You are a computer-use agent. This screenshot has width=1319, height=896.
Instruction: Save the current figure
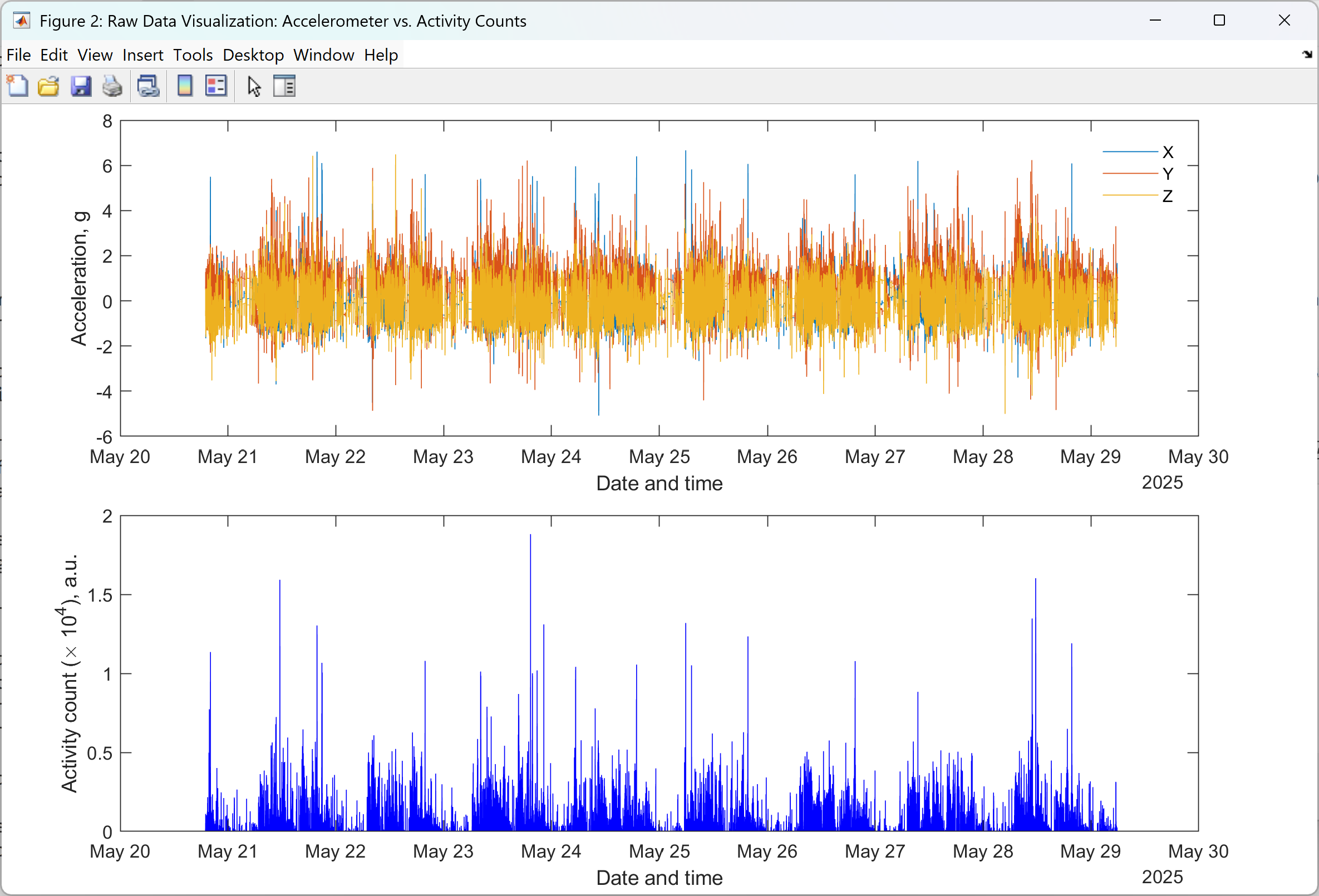[81, 86]
